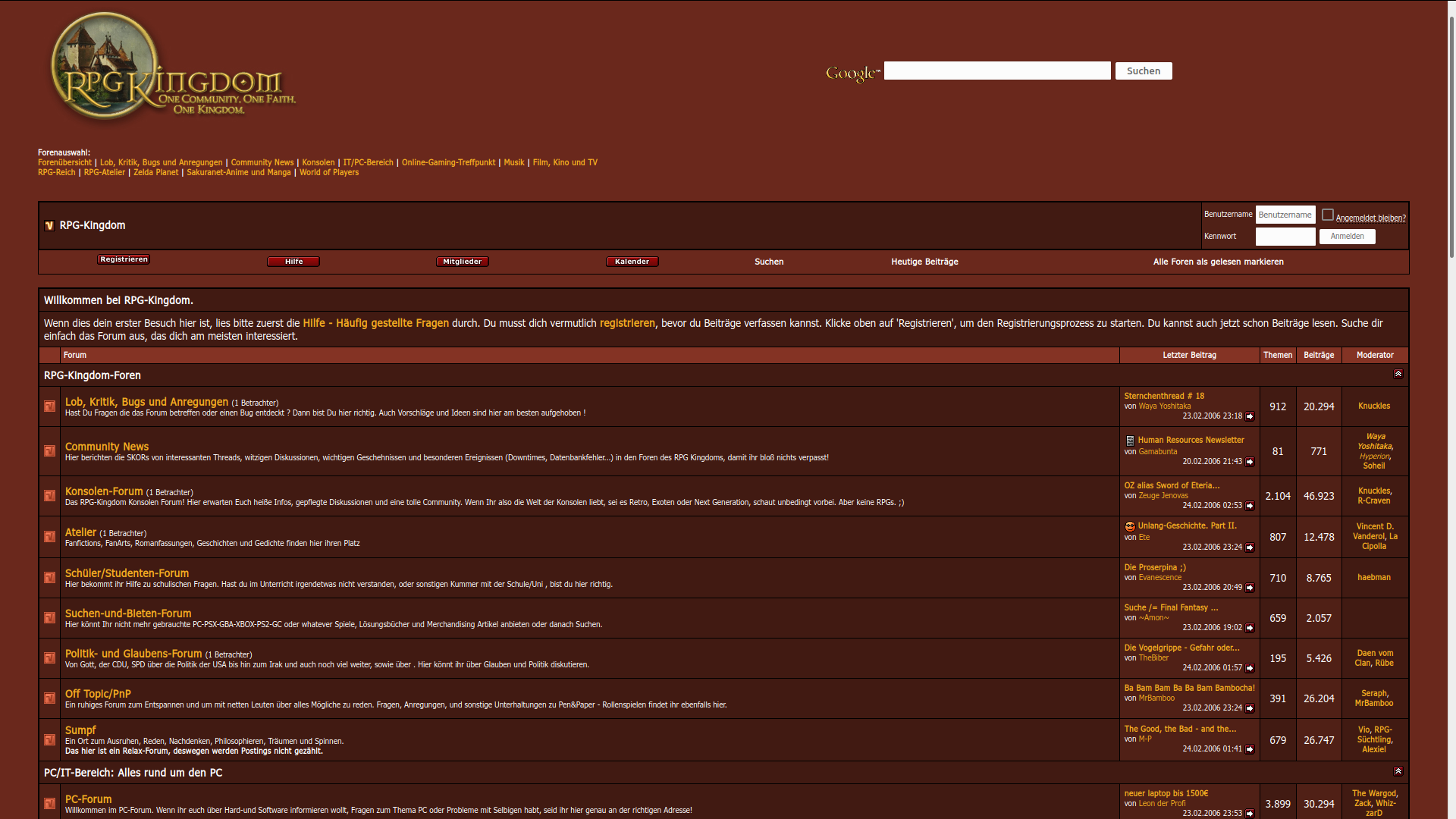Open the Zelda Planet forum link
Image resolution: width=1456 pixels, height=819 pixels.
pyautogui.click(x=155, y=172)
